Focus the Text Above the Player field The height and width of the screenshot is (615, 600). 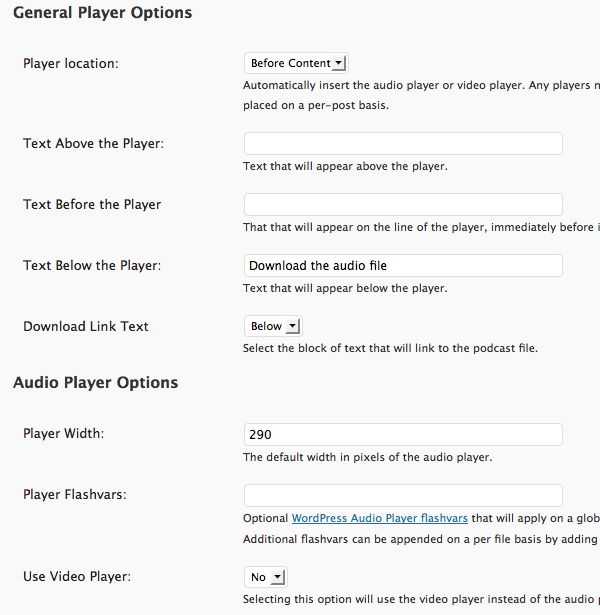pos(403,143)
